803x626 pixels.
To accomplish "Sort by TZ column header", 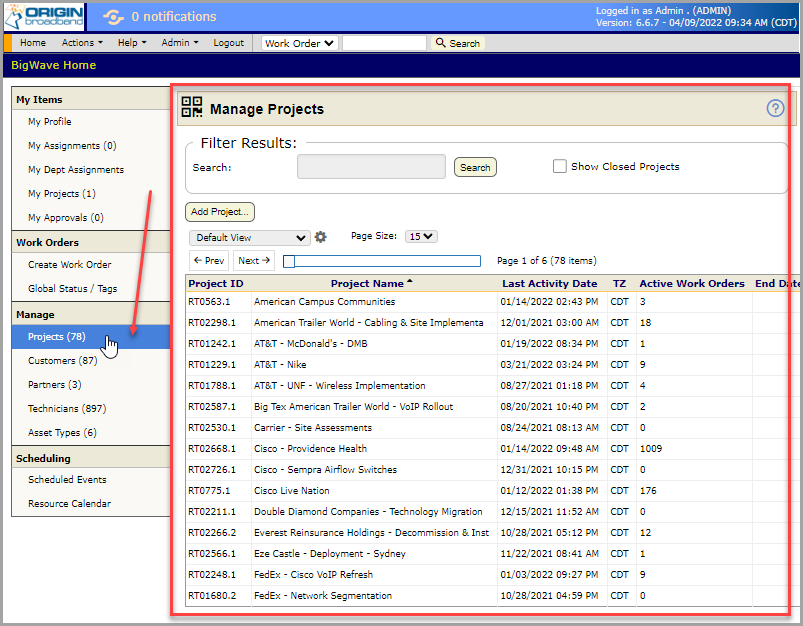I will (619, 283).
